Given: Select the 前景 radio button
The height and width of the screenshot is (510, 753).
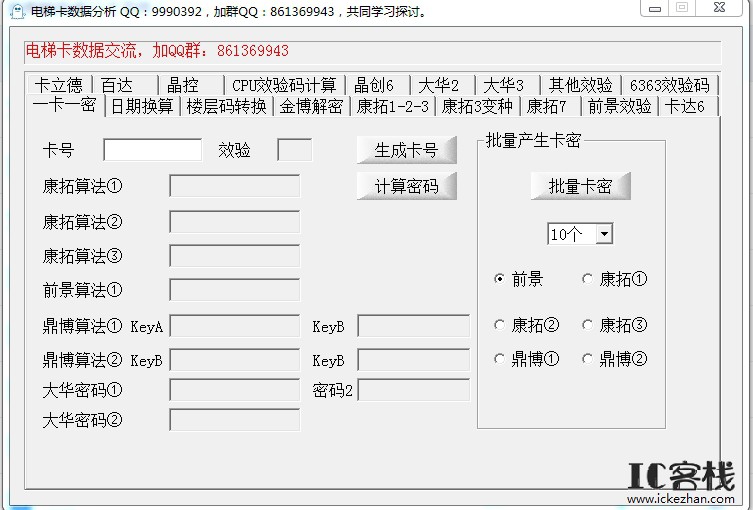Looking at the screenshot, I should click(x=500, y=280).
